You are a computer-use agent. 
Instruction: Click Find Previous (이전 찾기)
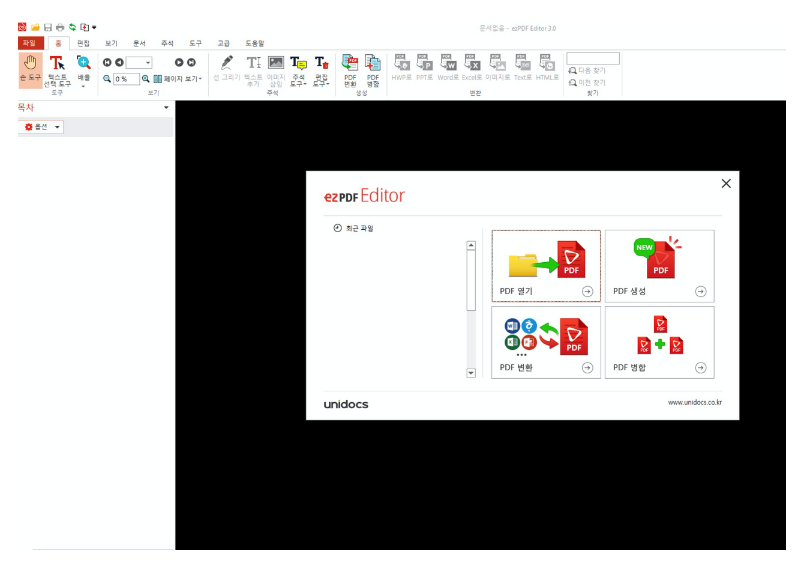(x=587, y=83)
